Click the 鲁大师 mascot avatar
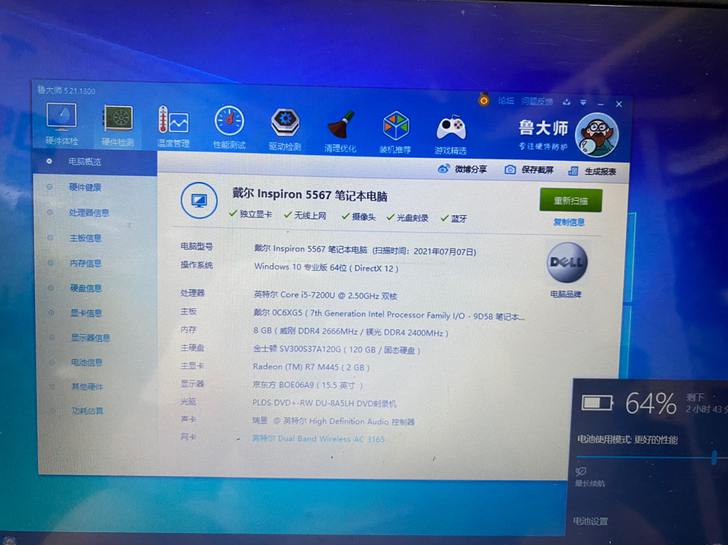 point(597,135)
